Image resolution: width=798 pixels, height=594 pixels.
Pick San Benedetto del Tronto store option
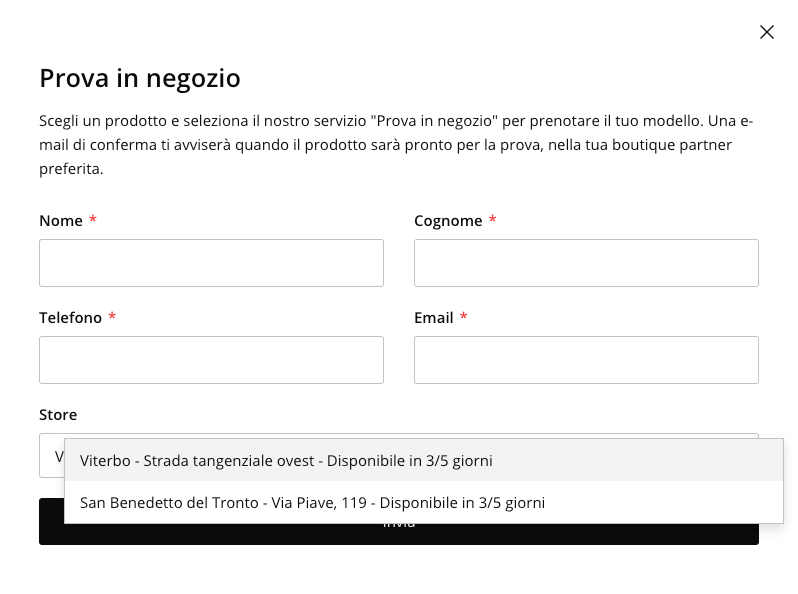click(312, 503)
